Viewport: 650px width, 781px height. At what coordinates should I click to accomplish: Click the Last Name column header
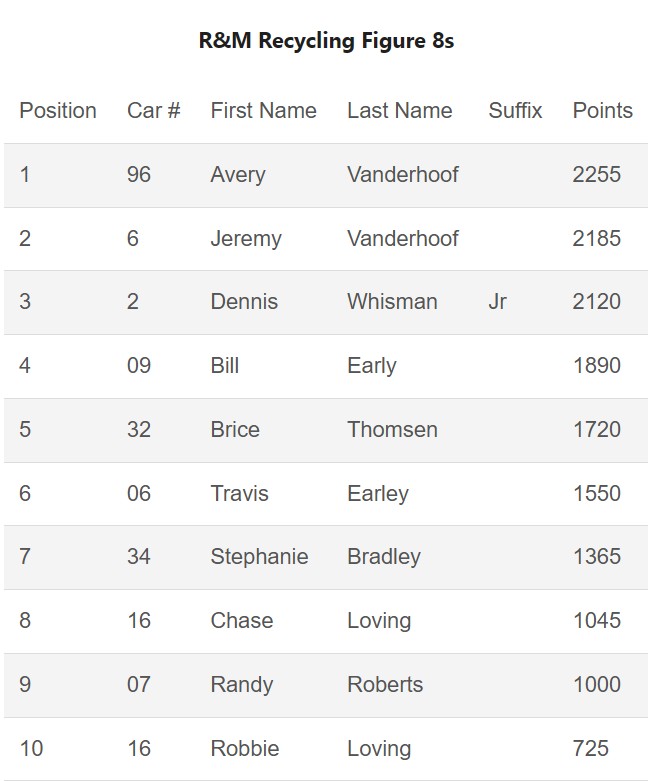pyautogui.click(x=399, y=111)
